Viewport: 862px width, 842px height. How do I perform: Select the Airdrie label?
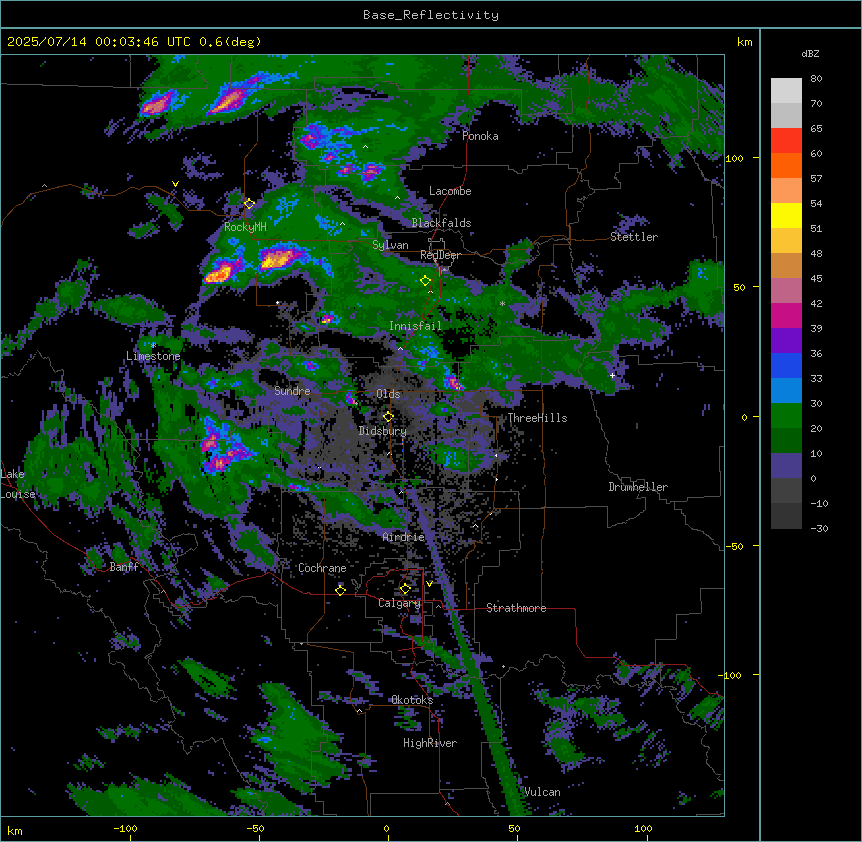(404, 537)
